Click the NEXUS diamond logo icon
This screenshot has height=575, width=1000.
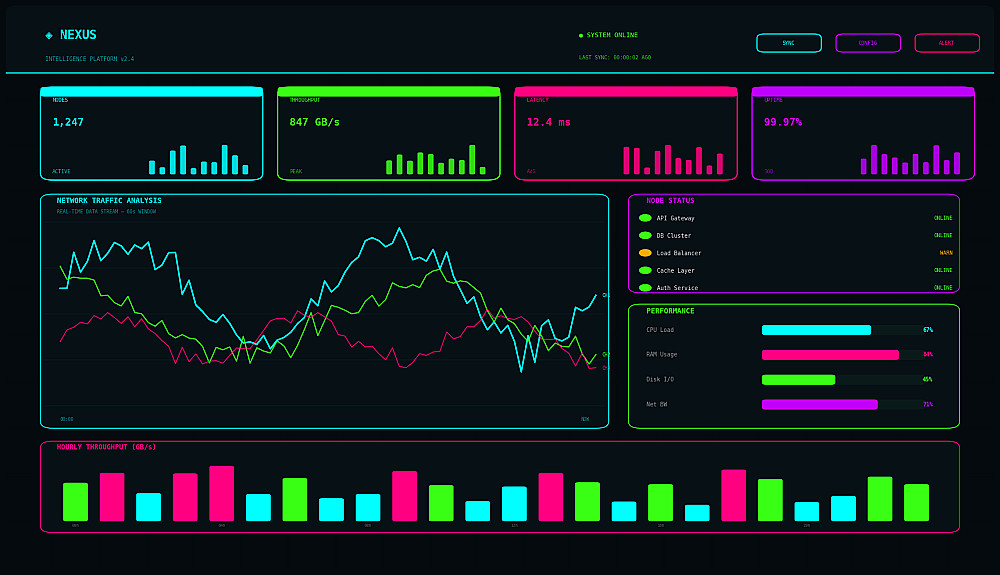tap(49, 35)
